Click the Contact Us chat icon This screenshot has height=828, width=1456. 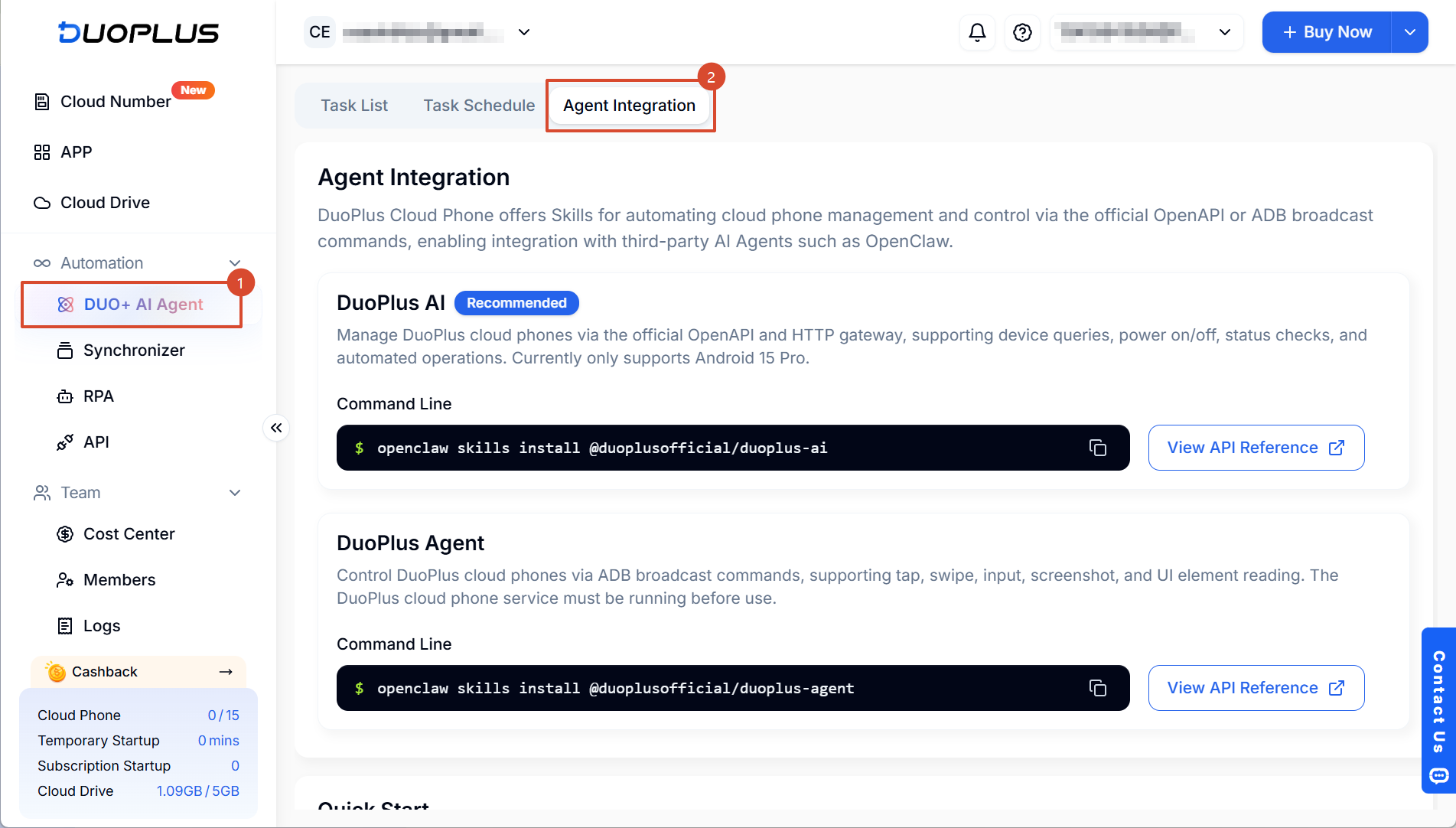click(1438, 776)
